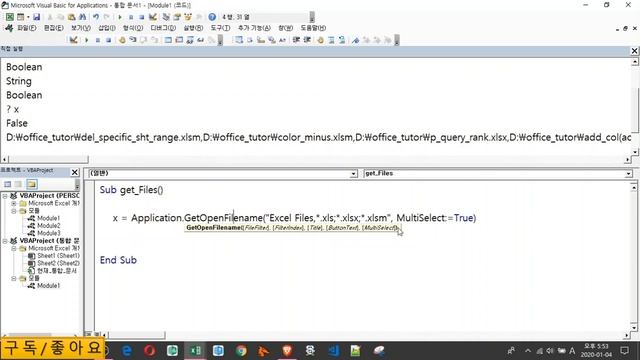Close the project explorer panel
Screen dimensions: 640x360
click(75, 172)
